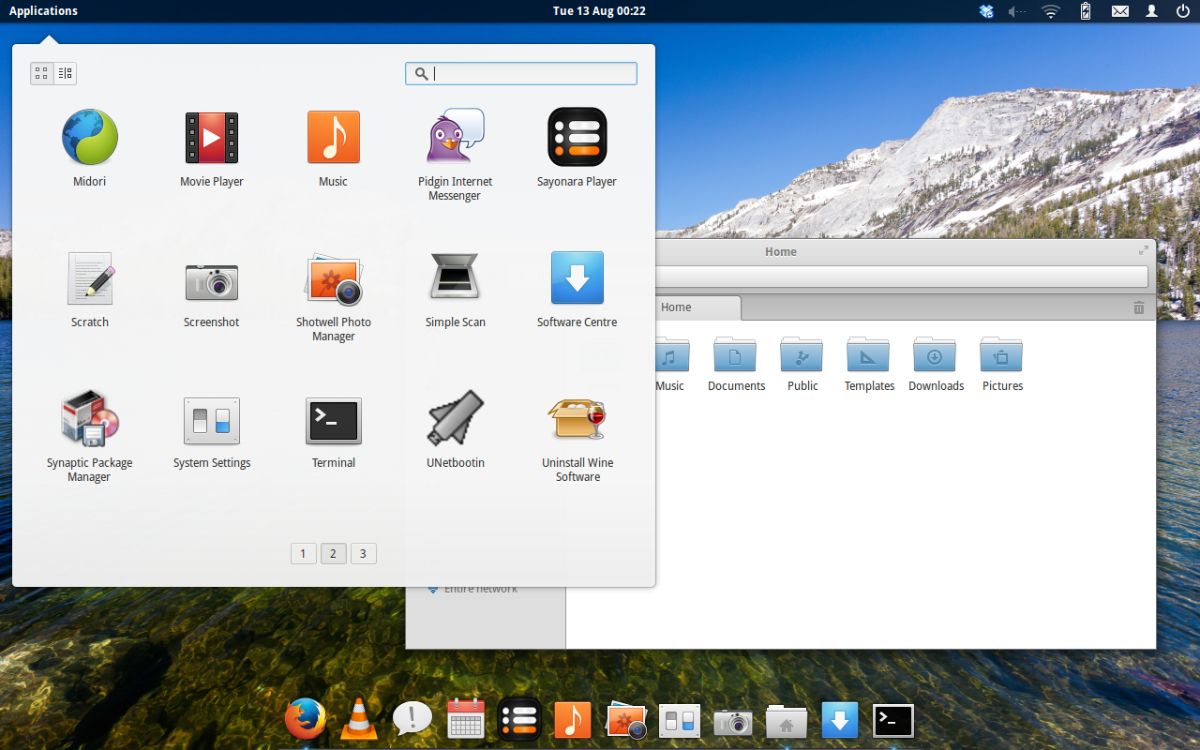Launch Pidgin Internet Messenger
This screenshot has width=1200, height=750.
(x=455, y=140)
